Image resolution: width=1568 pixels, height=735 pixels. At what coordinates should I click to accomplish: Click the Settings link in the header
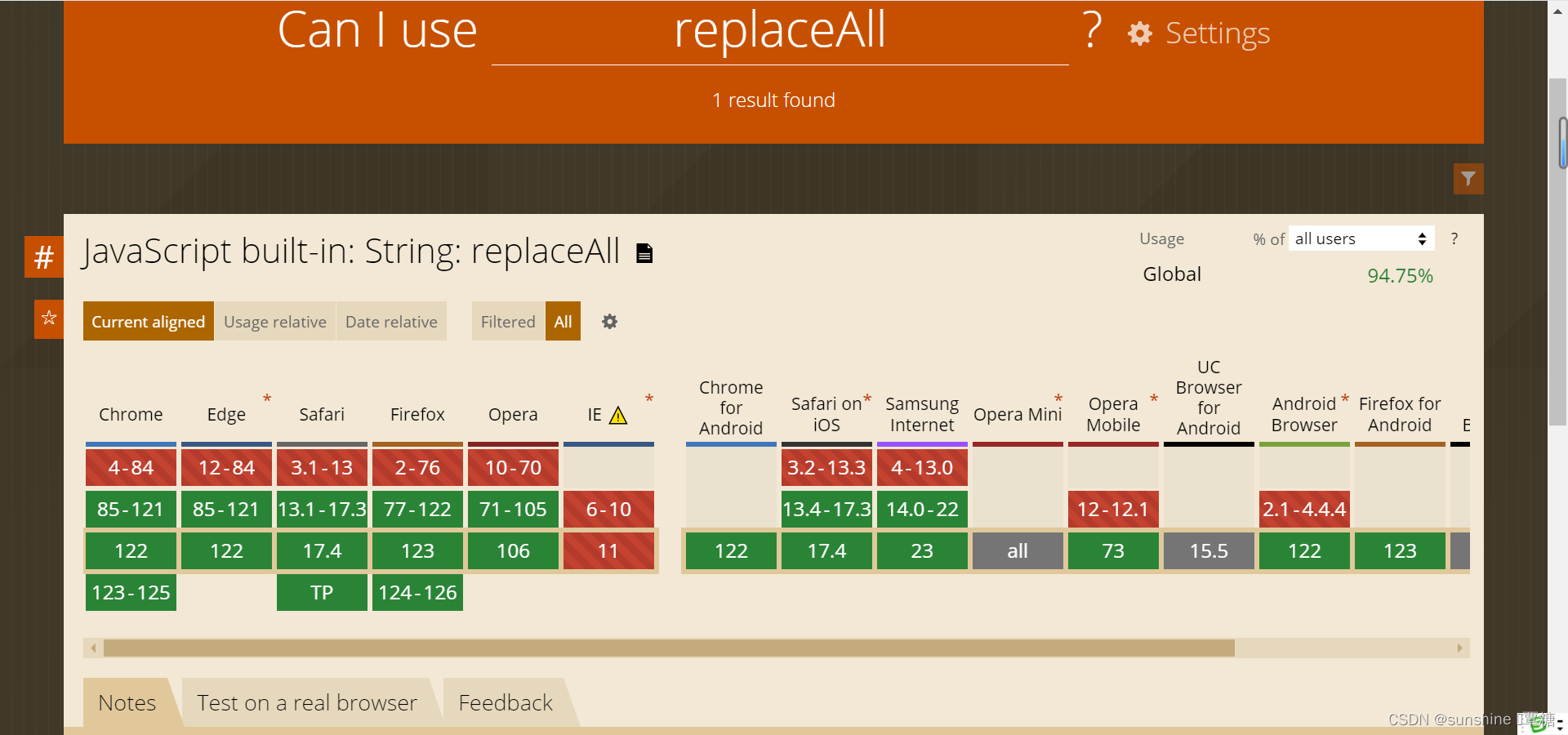click(1218, 33)
